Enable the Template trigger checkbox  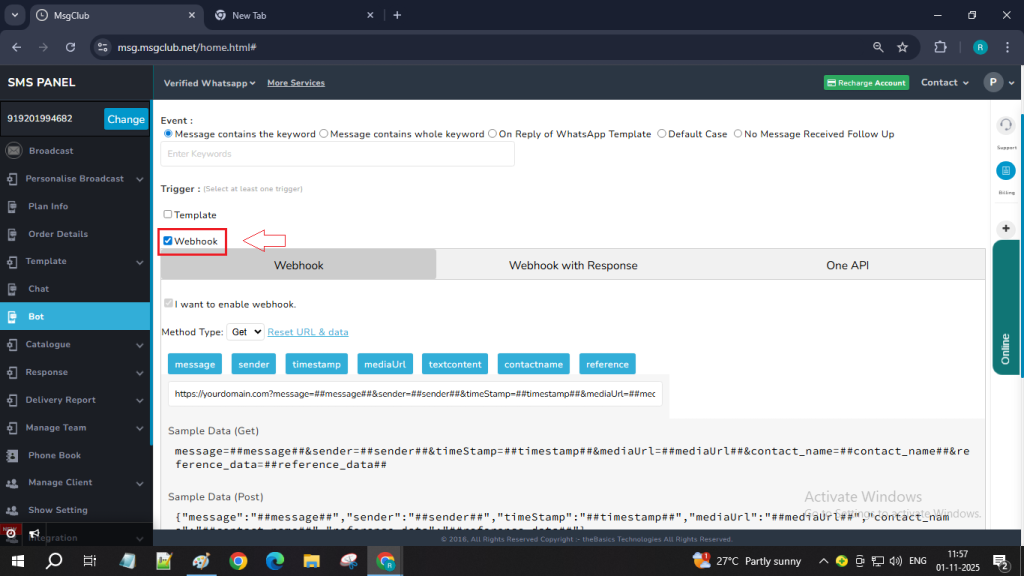pyautogui.click(x=168, y=214)
